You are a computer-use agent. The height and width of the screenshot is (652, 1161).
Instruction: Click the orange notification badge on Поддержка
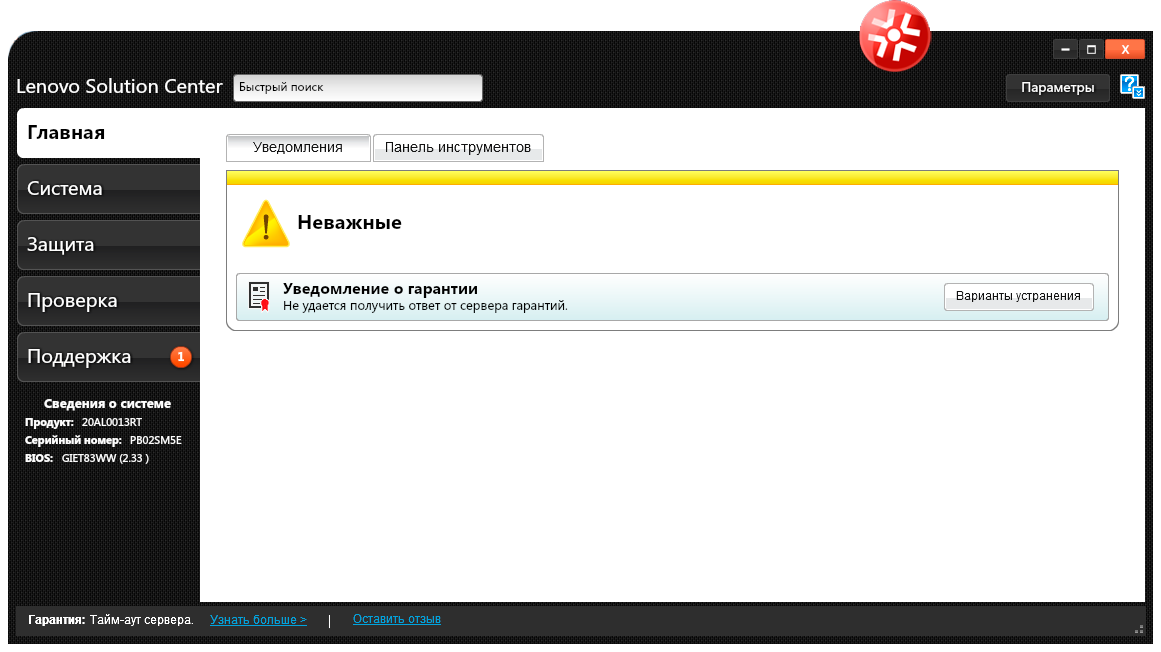(181, 357)
